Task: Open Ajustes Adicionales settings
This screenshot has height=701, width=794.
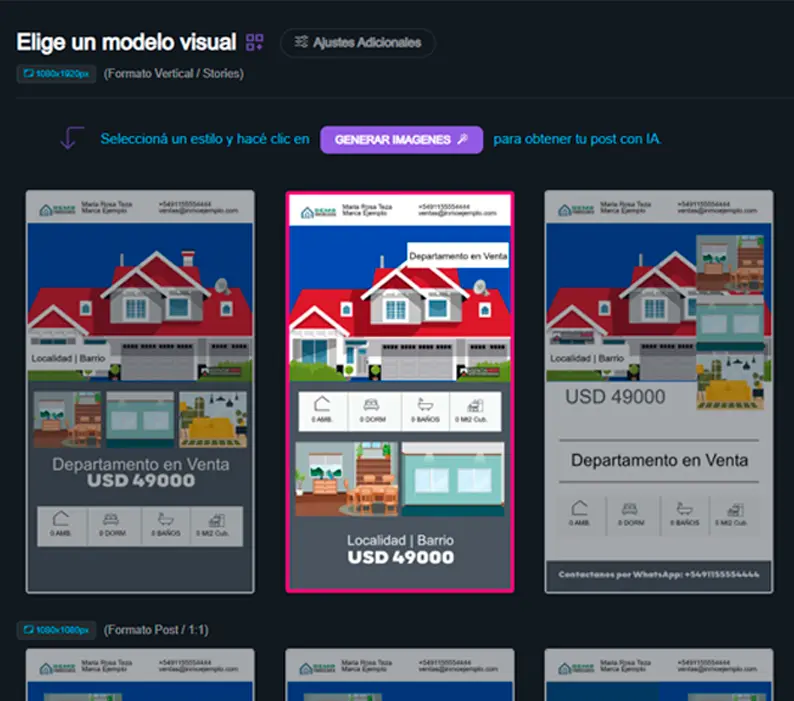Action: click(358, 43)
